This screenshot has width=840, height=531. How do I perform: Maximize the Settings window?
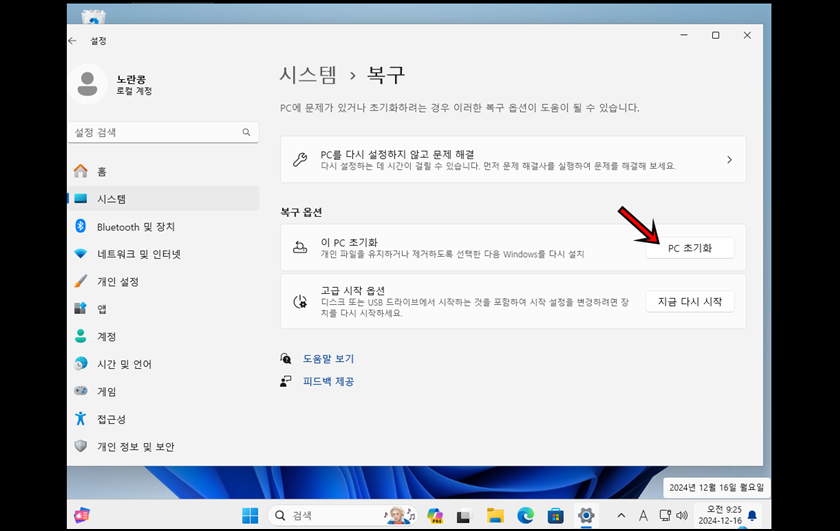click(x=715, y=35)
